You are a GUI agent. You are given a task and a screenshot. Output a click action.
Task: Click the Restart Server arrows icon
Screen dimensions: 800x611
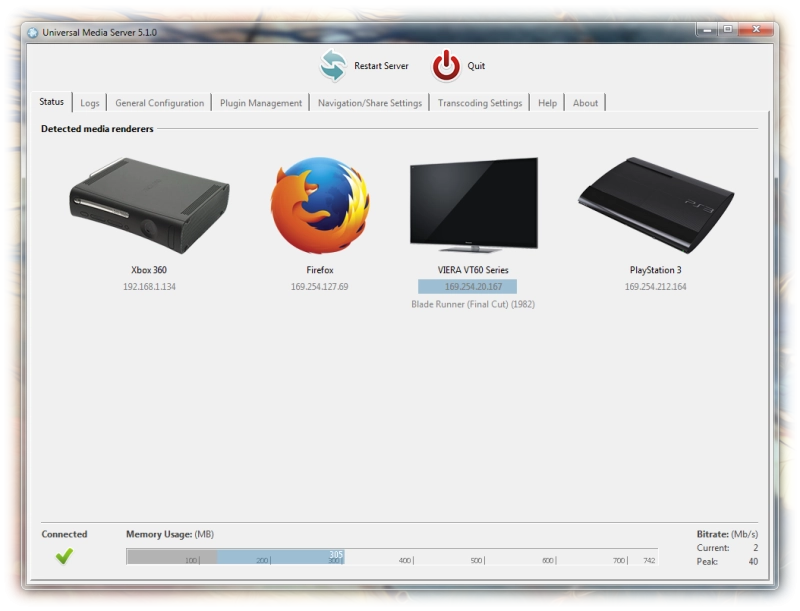(x=333, y=66)
